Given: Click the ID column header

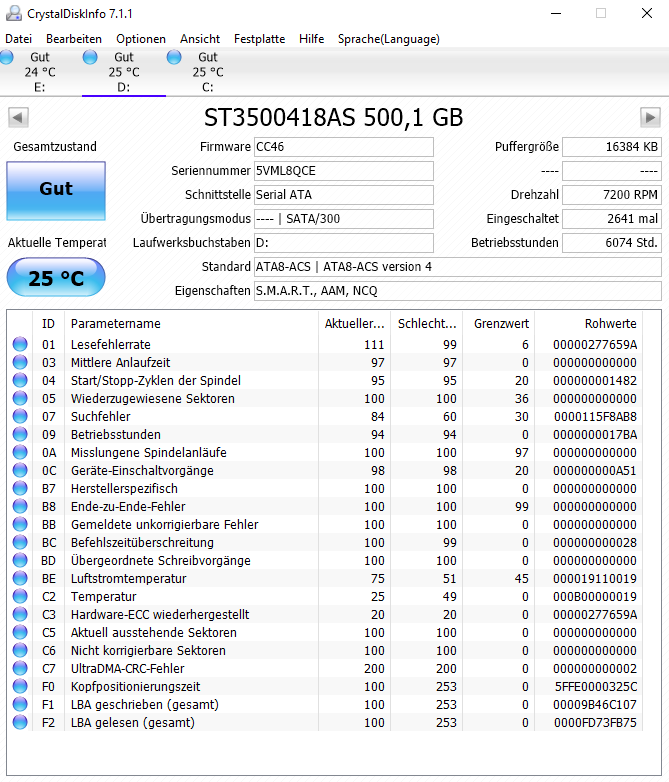Looking at the screenshot, I should point(48,324).
